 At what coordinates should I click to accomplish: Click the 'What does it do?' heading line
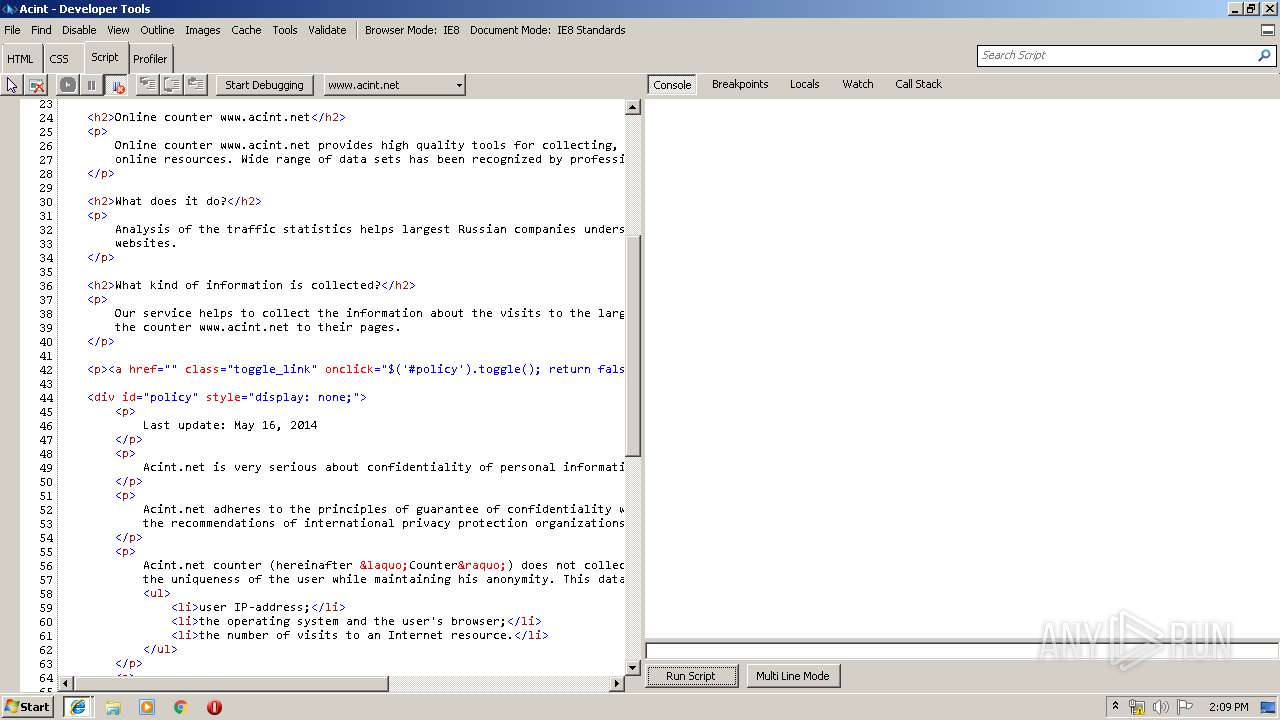coord(174,201)
